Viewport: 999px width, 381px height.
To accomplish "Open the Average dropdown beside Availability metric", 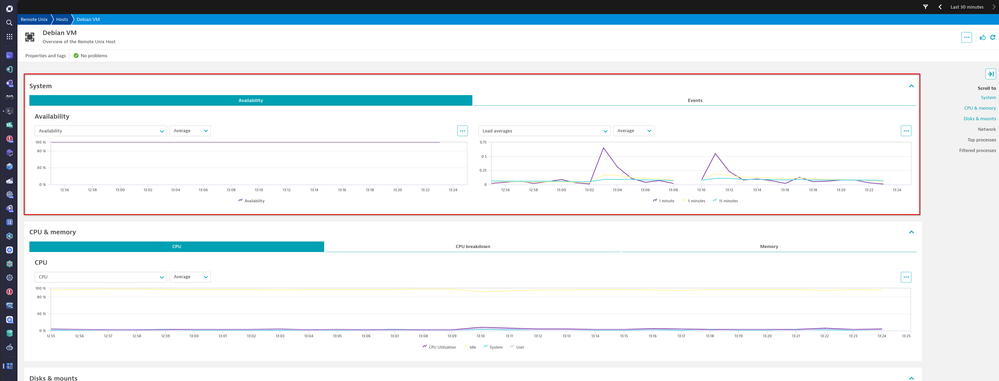I will click(190, 131).
